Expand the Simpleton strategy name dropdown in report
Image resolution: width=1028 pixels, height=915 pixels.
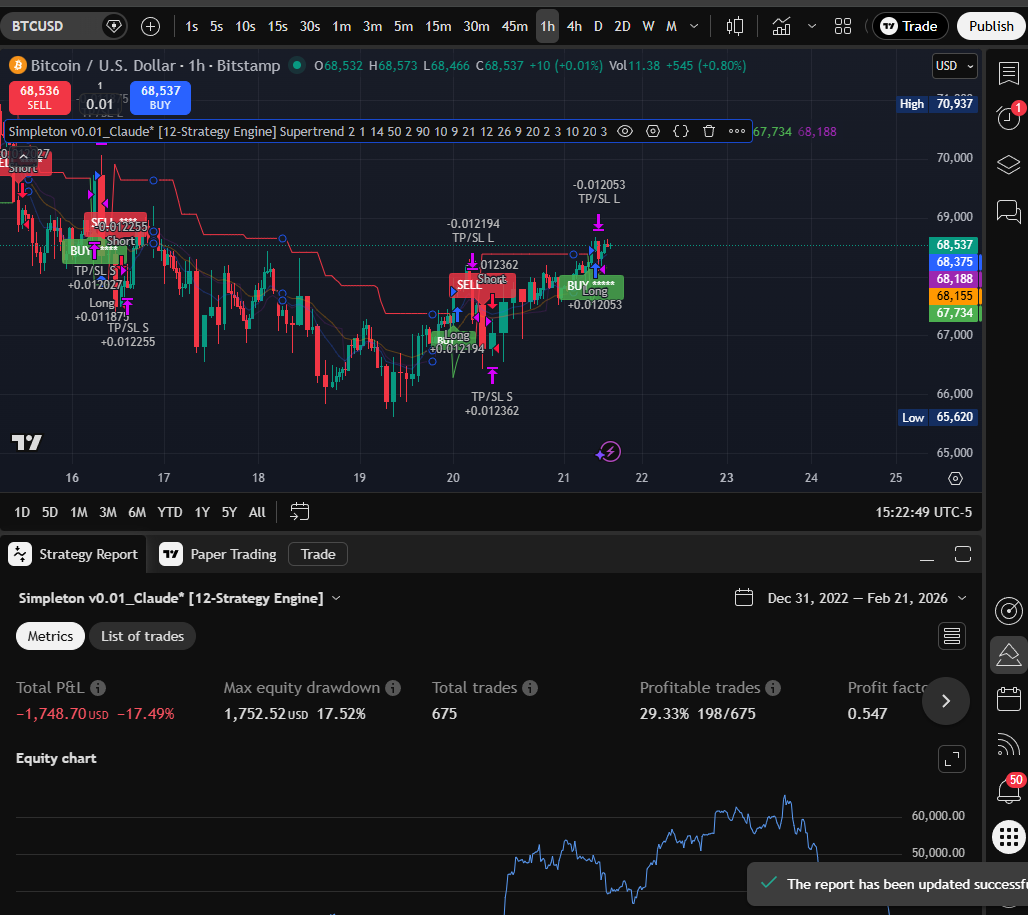click(x=336, y=598)
